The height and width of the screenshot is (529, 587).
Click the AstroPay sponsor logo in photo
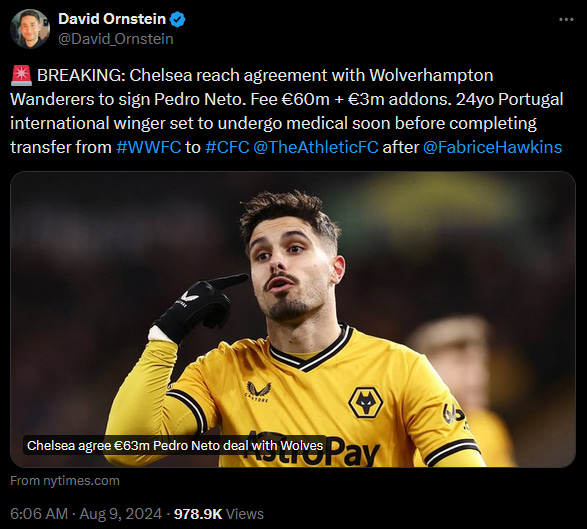pos(313,449)
